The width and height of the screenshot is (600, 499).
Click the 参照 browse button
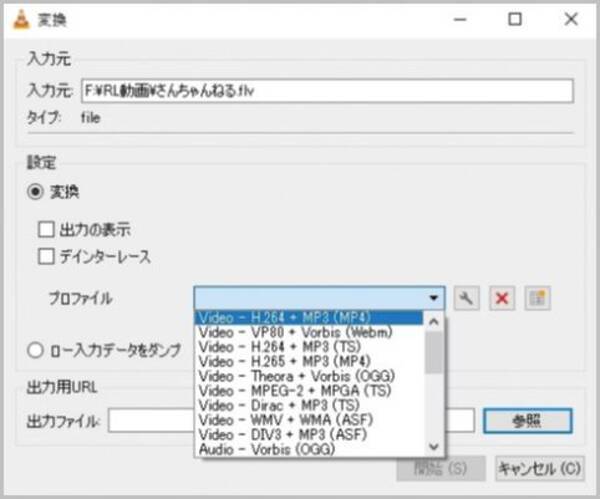point(527,421)
